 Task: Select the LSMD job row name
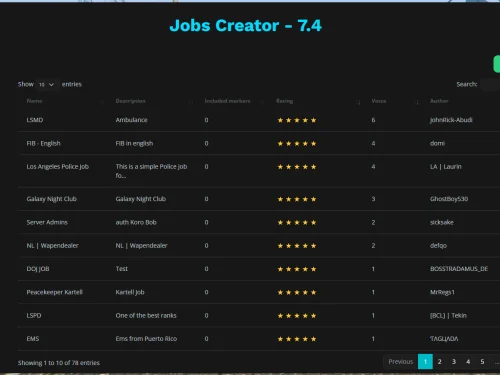pyautogui.click(x=35, y=120)
